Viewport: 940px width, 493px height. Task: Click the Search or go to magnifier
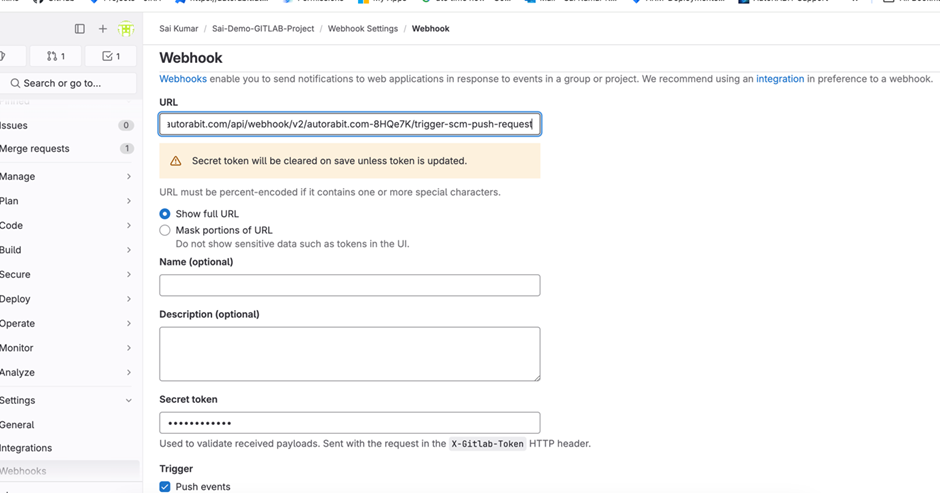click(x=15, y=83)
